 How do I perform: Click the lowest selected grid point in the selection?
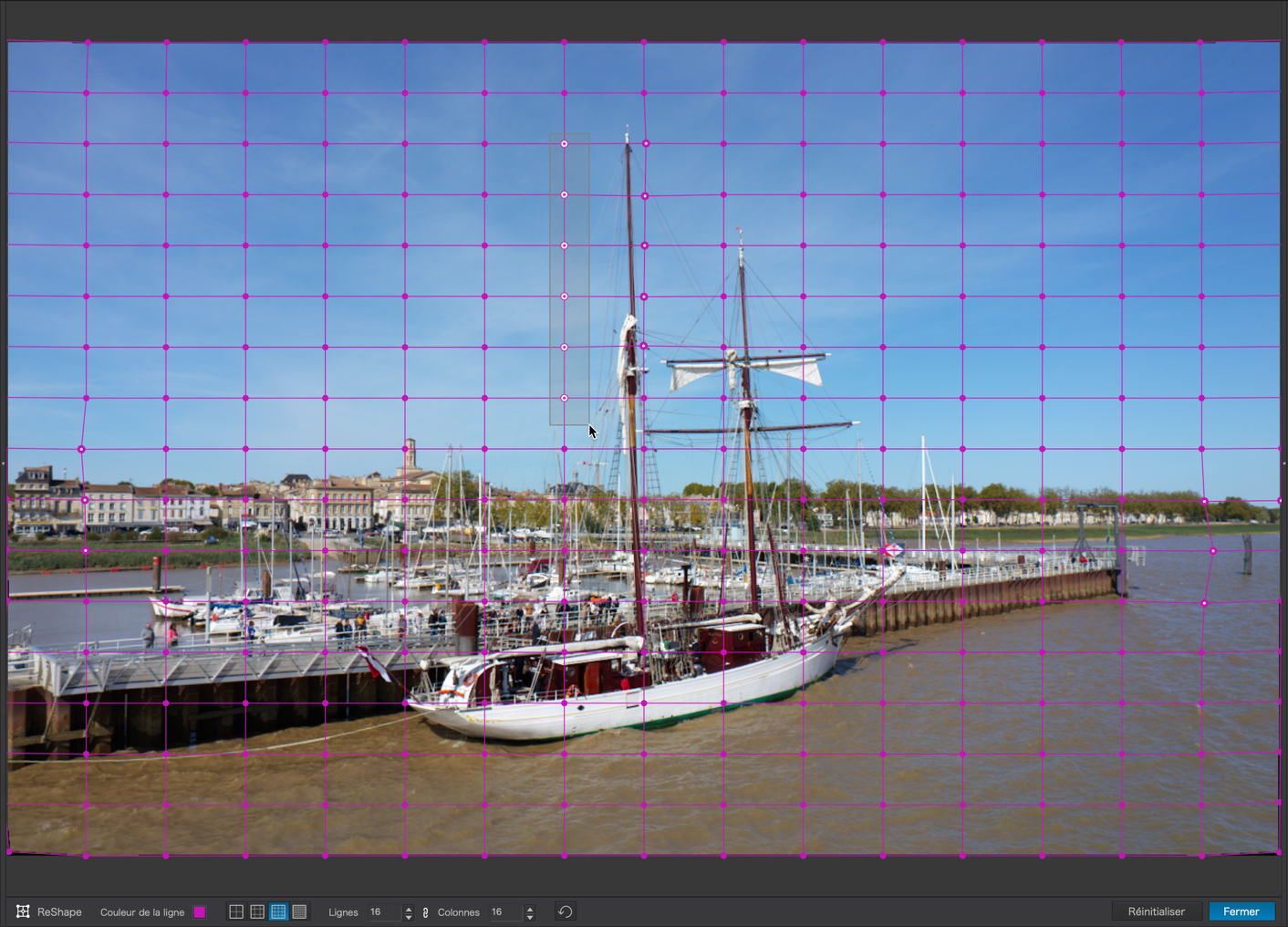[565, 399]
